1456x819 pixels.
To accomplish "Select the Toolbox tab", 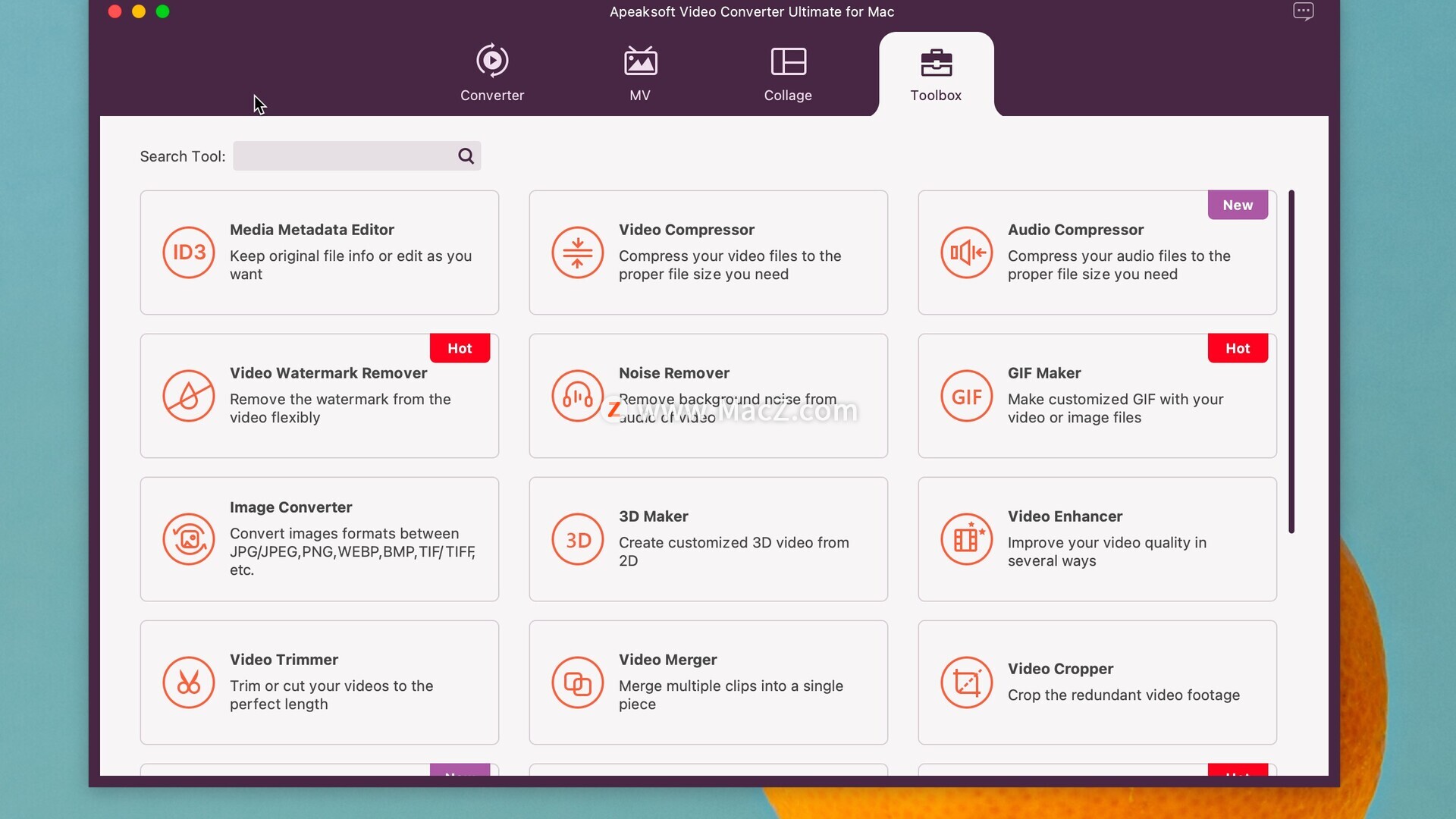I will [936, 74].
